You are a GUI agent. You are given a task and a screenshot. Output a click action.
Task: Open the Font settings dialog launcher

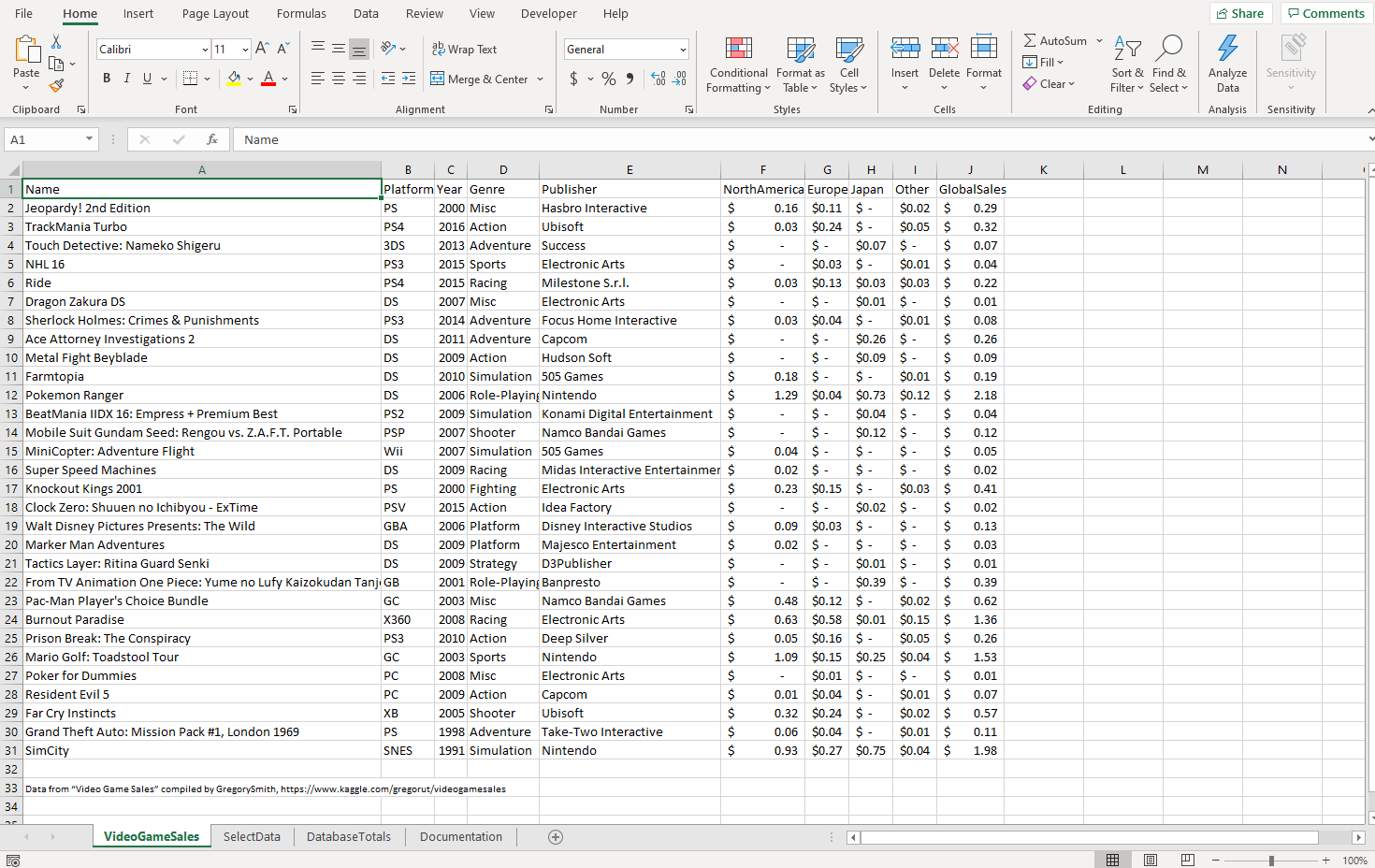point(293,109)
